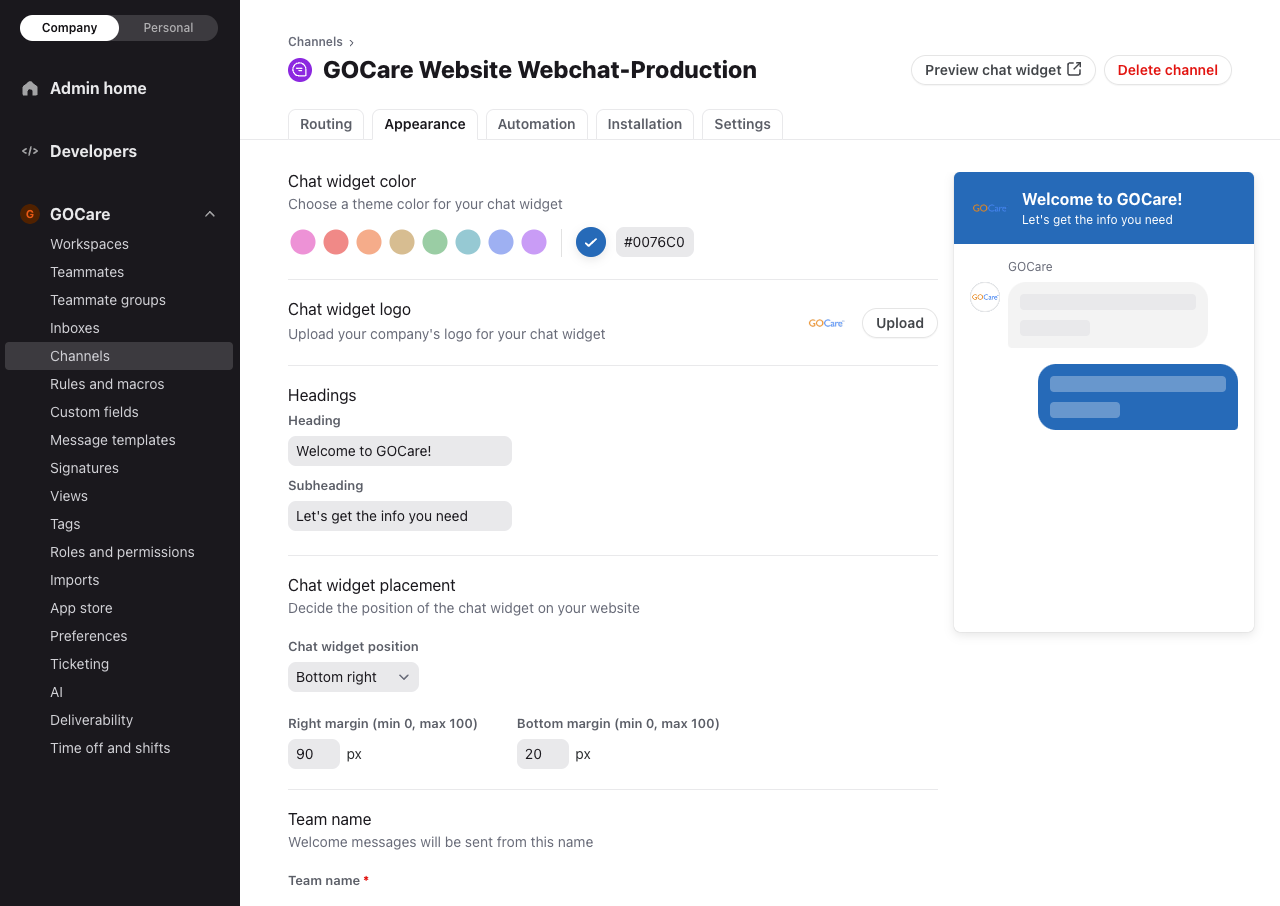Go to the Settings tab
The height and width of the screenshot is (906, 1280).
(x=742, y=124)
